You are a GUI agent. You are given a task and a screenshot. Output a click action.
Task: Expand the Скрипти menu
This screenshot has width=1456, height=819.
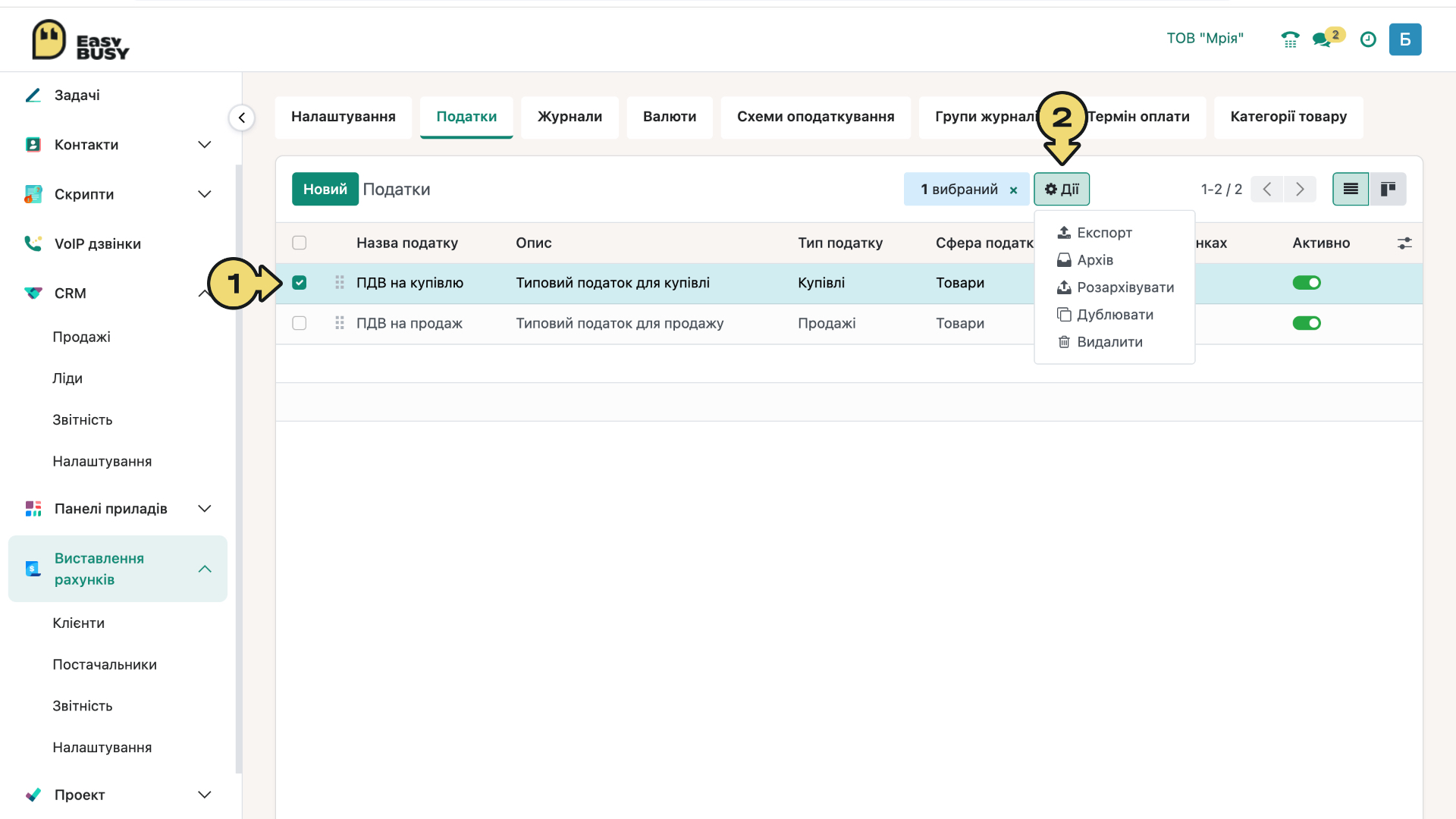click(204, 194)
